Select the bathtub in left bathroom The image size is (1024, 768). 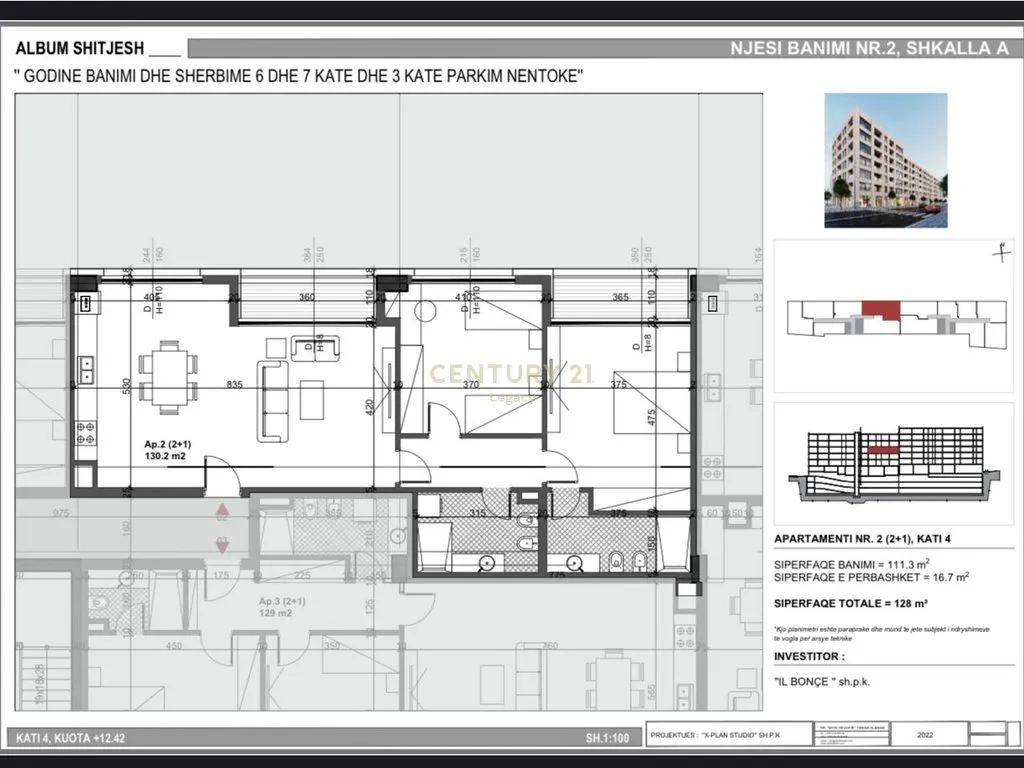[432, 548]
